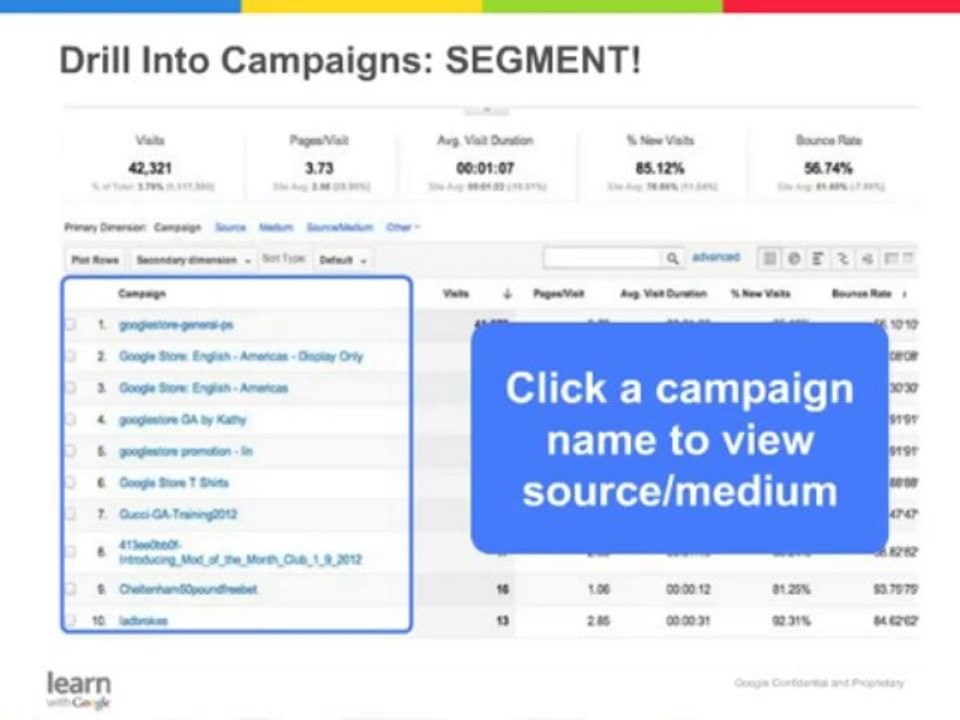The height and width of the screenshot is (720, 960).
Task: Click the 3.73 Pages/Visit summary value
Action: click(x=319, y=168)
